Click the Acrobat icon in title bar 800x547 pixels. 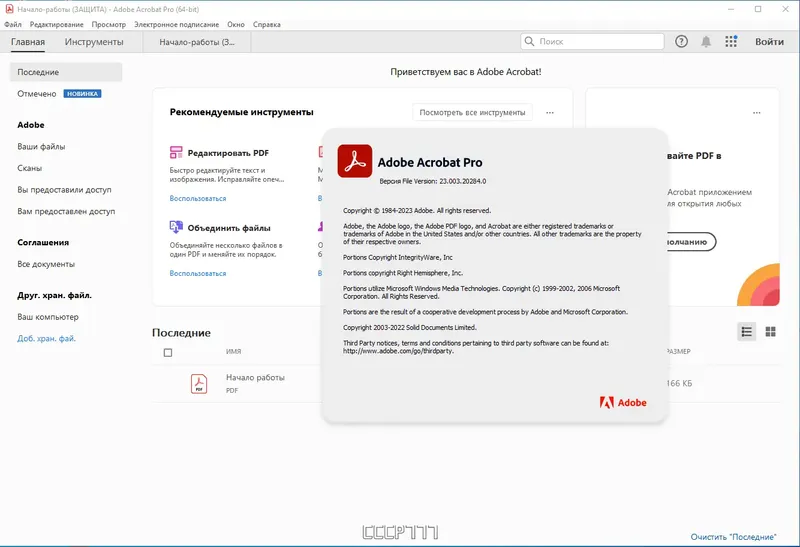click(x=9, y=9)
